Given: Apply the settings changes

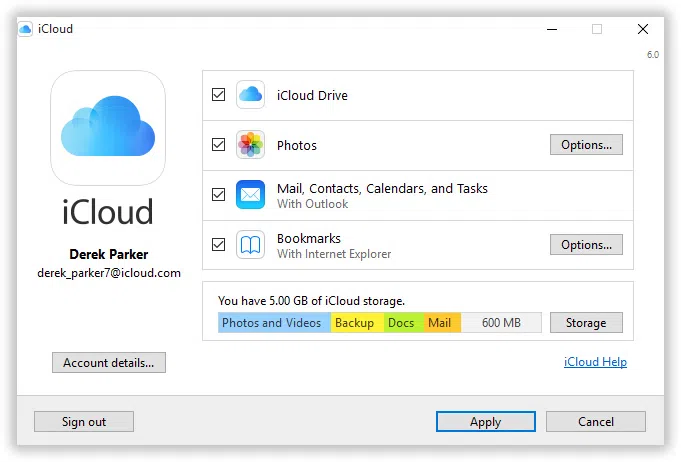Looking at the screenshot, I should pyautogui.click(x=486, y=422).
